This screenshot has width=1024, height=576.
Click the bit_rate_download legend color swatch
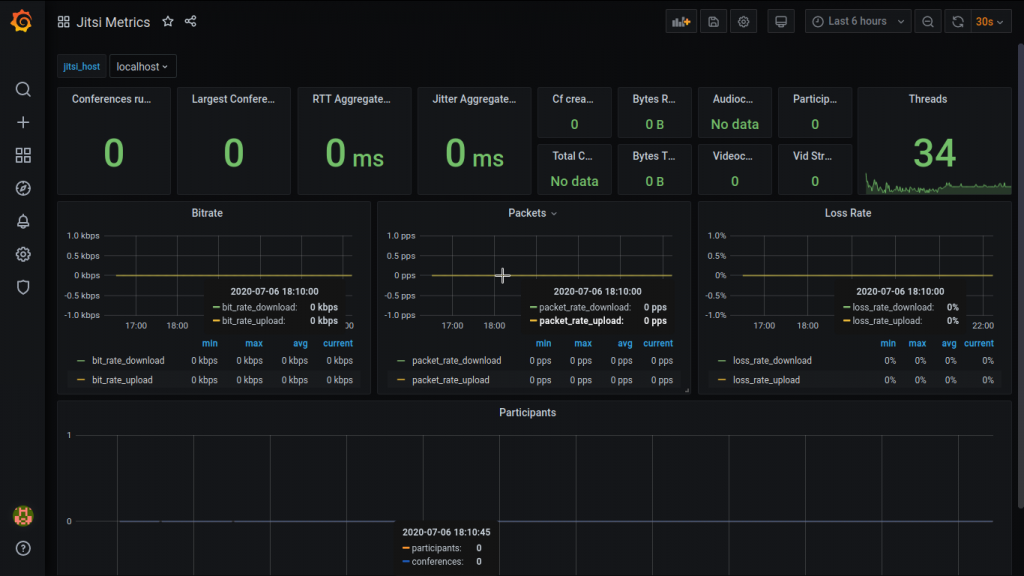click(81, 360)
